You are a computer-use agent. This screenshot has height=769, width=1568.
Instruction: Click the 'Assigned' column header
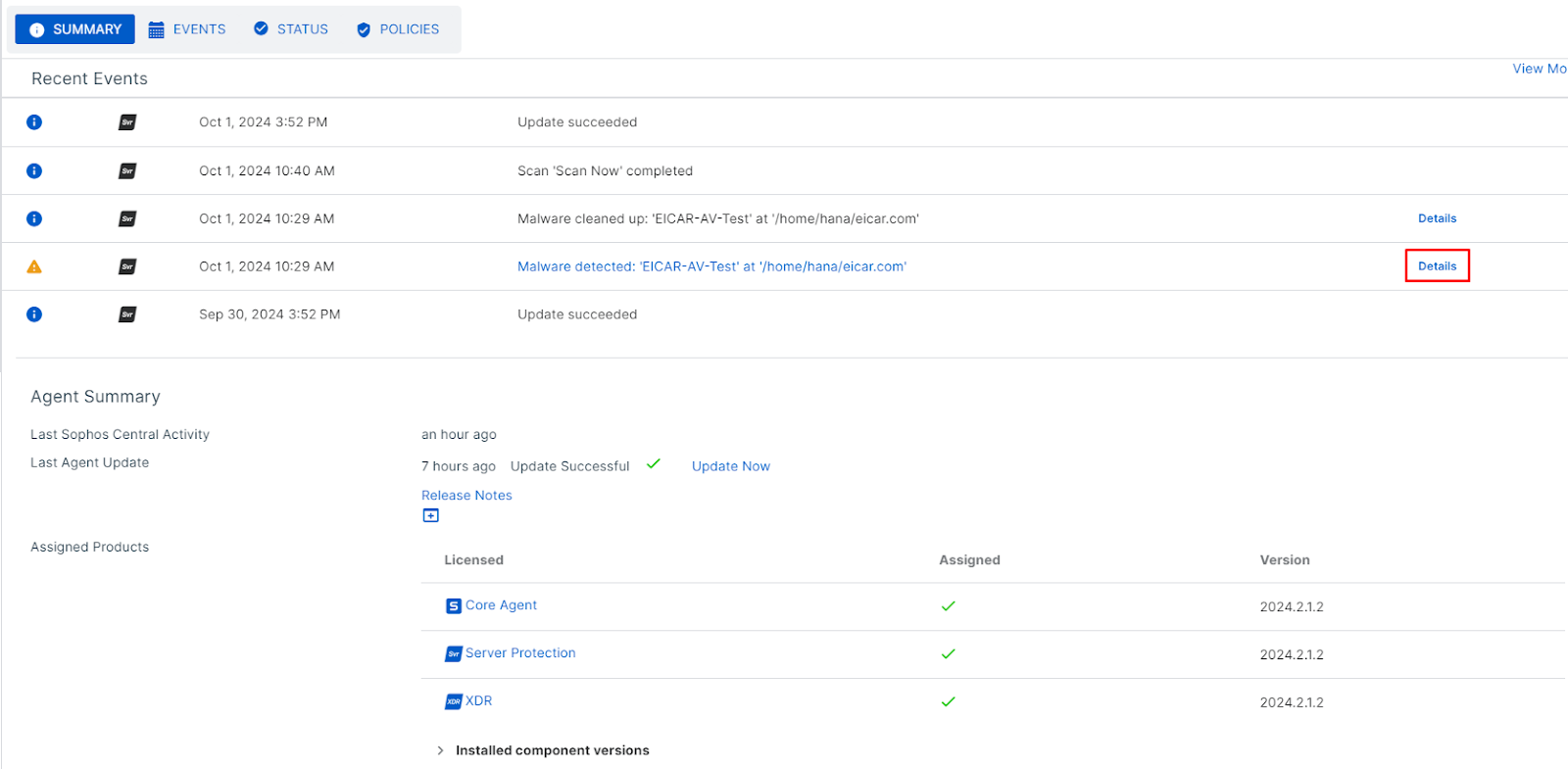pyautogui.click(x=969, y=560)
